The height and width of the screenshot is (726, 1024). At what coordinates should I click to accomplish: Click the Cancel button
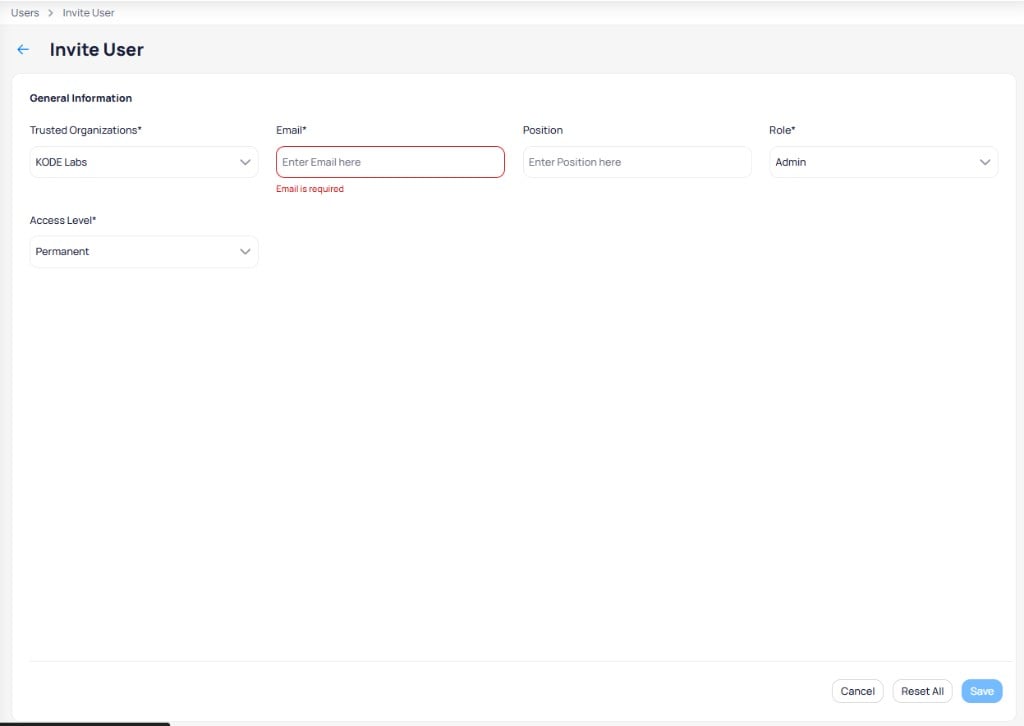(x=857, y=691)
